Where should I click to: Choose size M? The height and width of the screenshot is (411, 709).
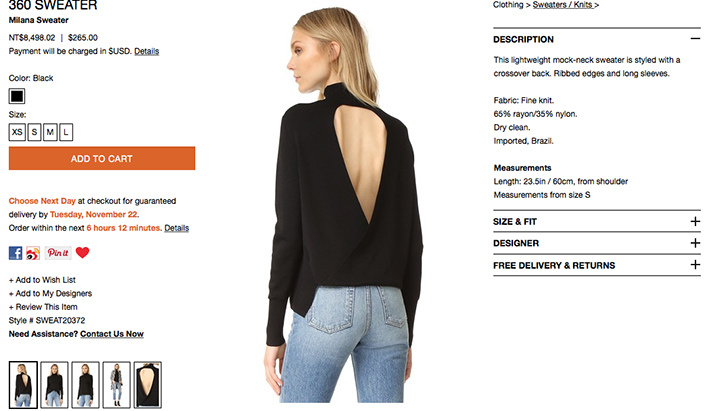50,132
